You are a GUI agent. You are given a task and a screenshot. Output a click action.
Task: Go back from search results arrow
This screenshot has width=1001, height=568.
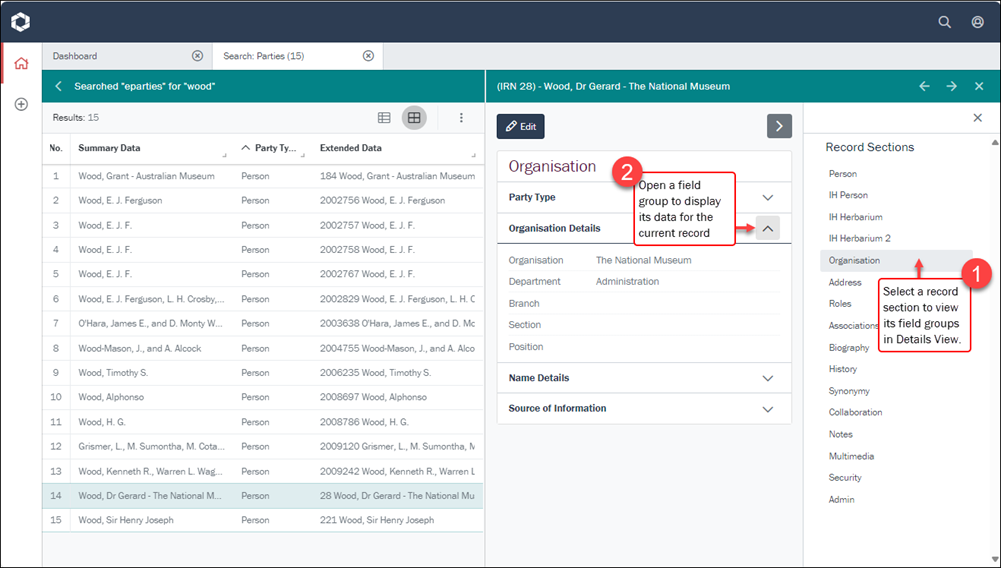click(59, 87)
